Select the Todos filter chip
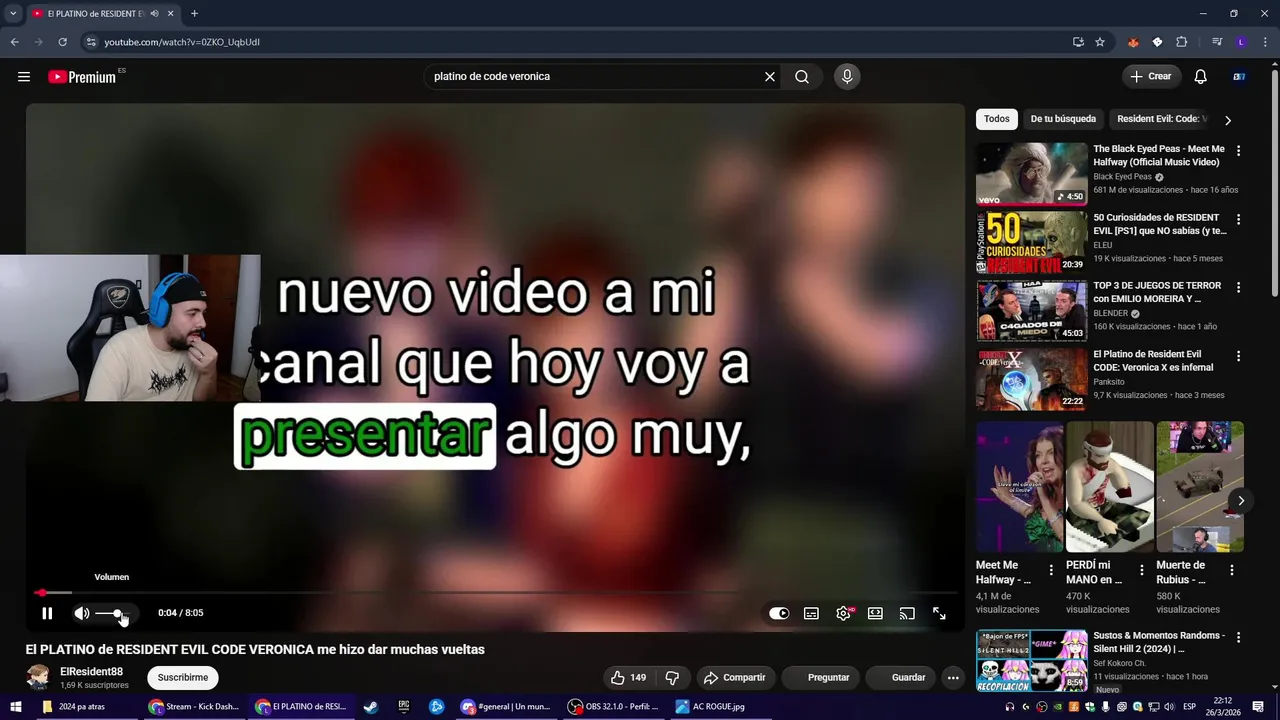1280x720 pixels. (997, 119)
